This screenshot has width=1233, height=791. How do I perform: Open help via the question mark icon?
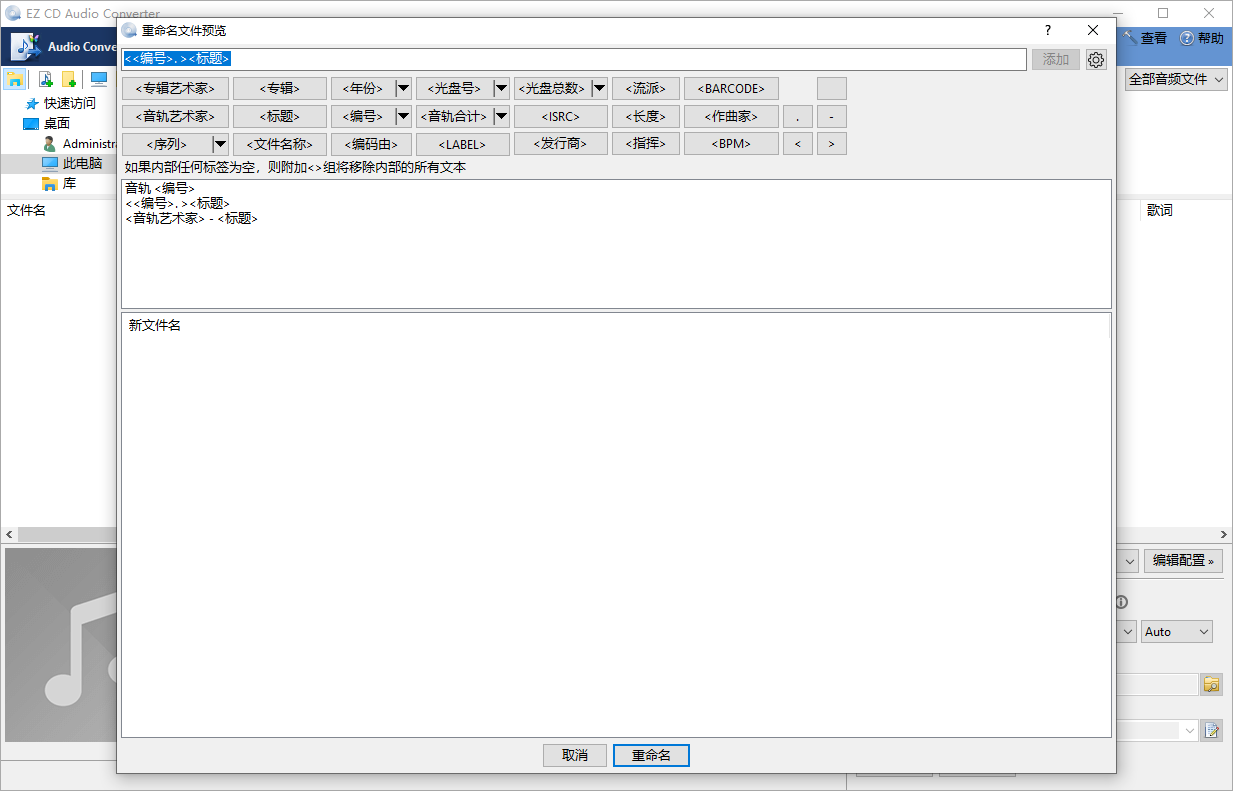click(x=1047, y=30)
